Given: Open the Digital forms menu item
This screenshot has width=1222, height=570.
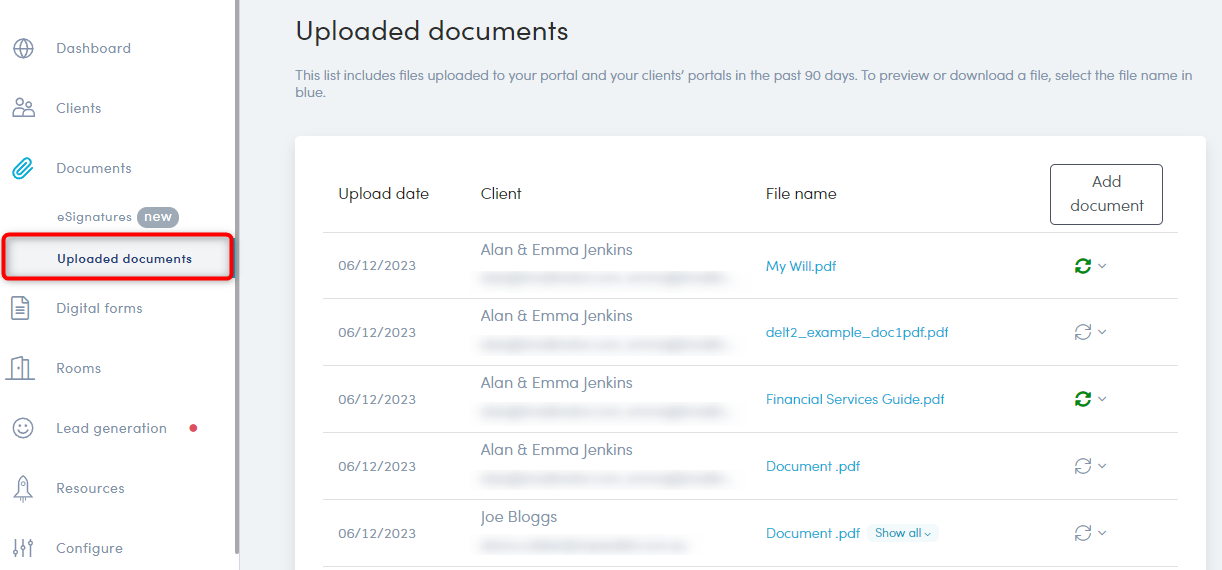Looking at the screenshot, I should [99, 308].
